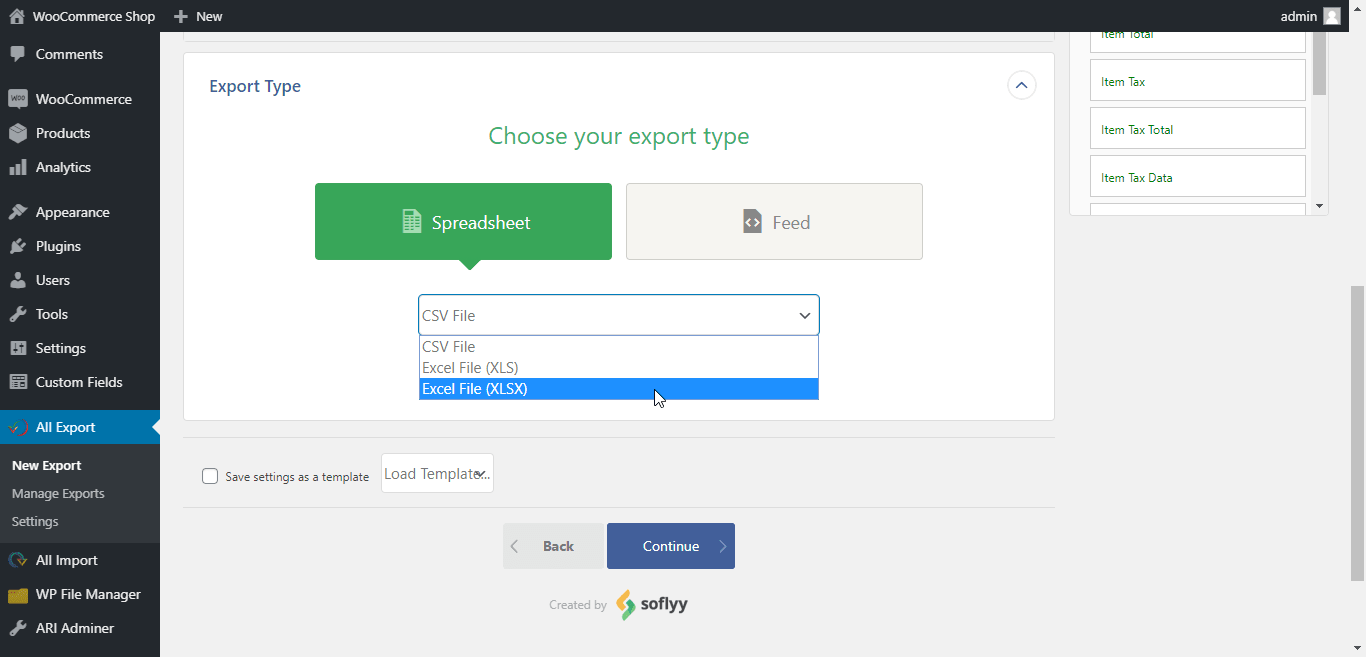Select the Item Tax field
The width and height of the screenshot is (1366, 657).
pyautogui.click(x=1198, y=81)
